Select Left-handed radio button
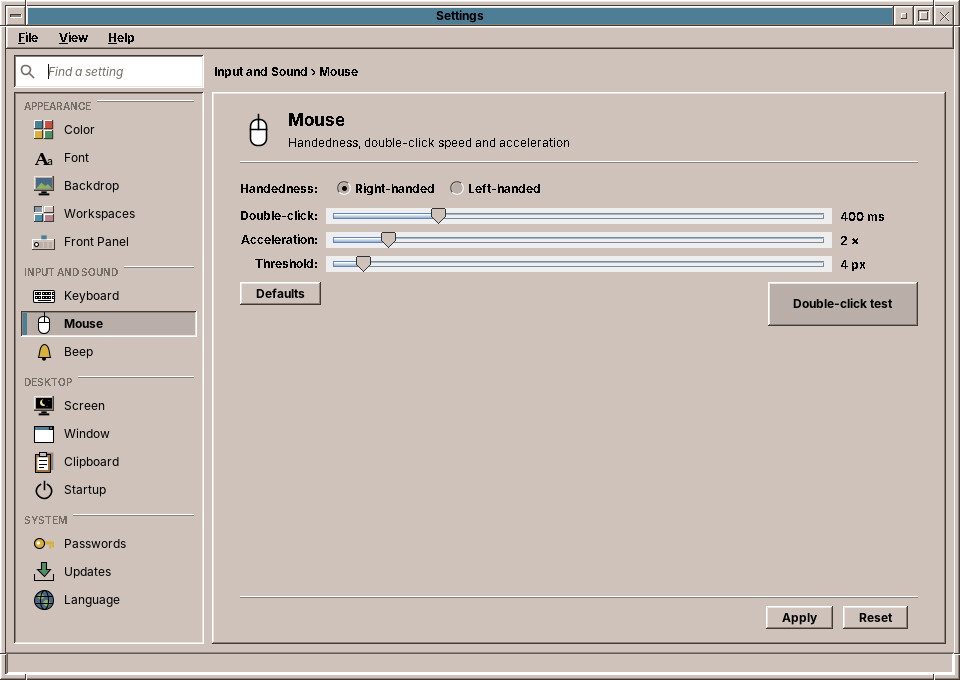The image size is (960, 680). 456,189
